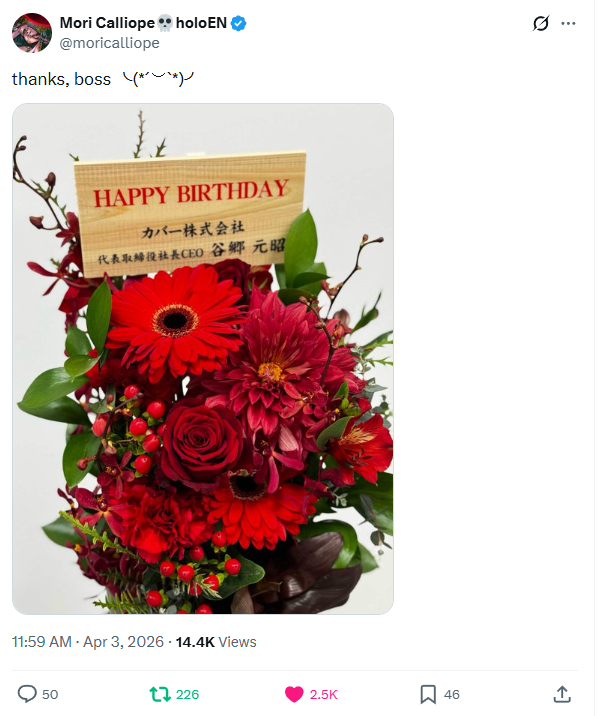The width and height of the screenshot is (600, 716).
Task: Click the 2.5K likes count
Action: point(323,695)
